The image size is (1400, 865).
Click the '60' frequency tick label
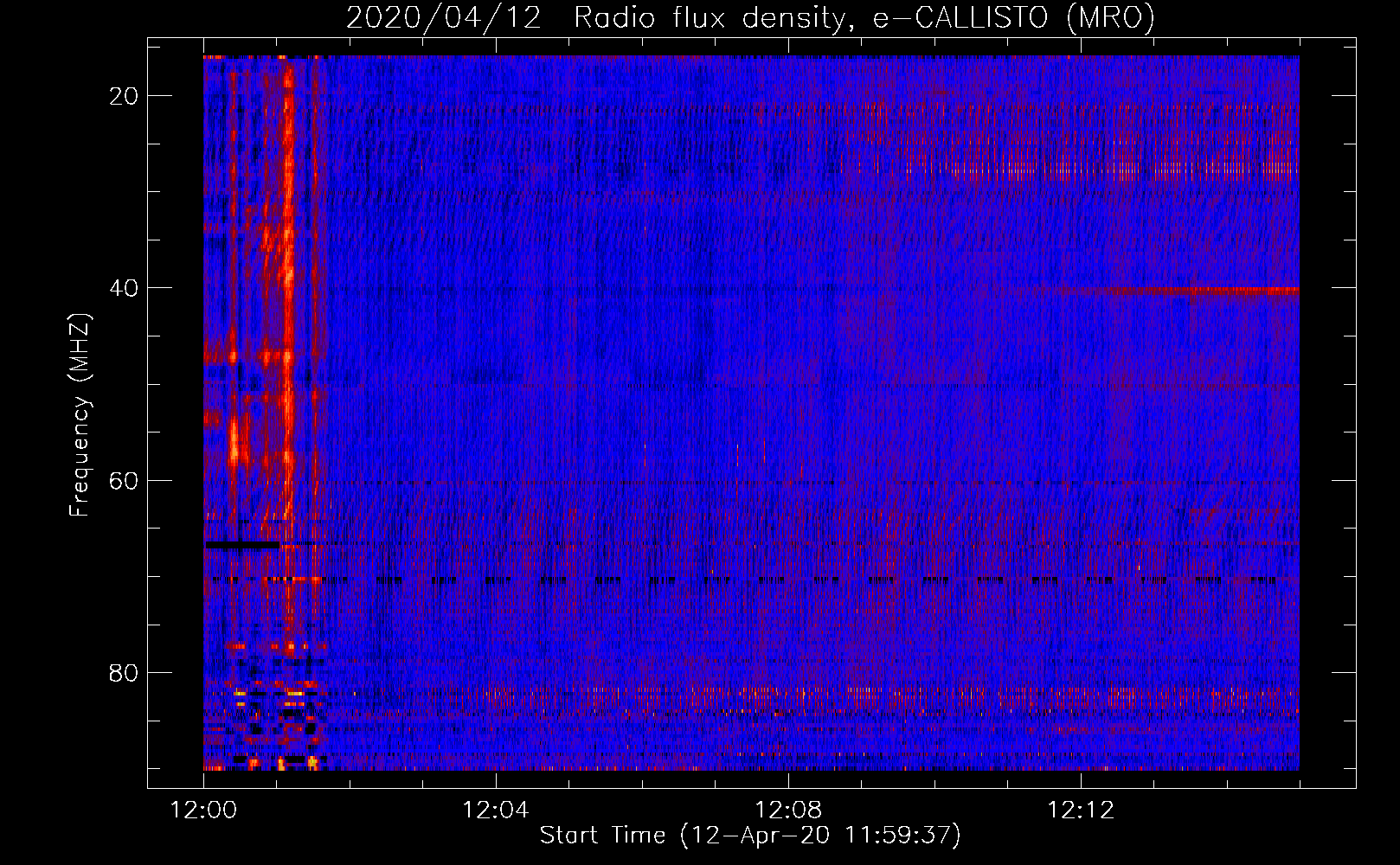tap(124, 480)
